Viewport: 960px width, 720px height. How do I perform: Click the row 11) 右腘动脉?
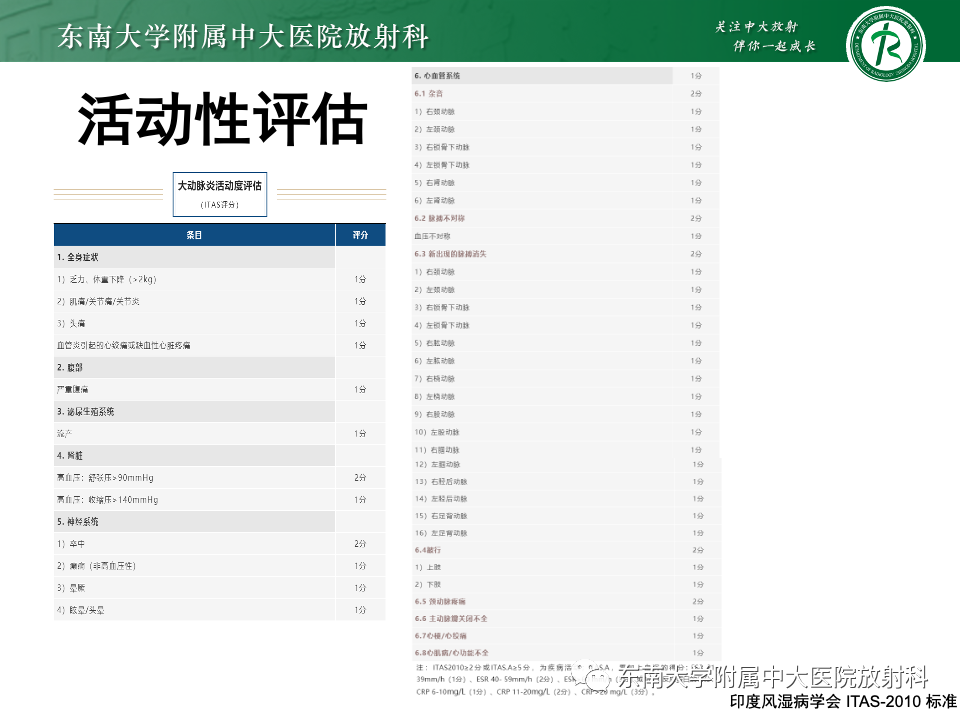[x=565, y=449]
